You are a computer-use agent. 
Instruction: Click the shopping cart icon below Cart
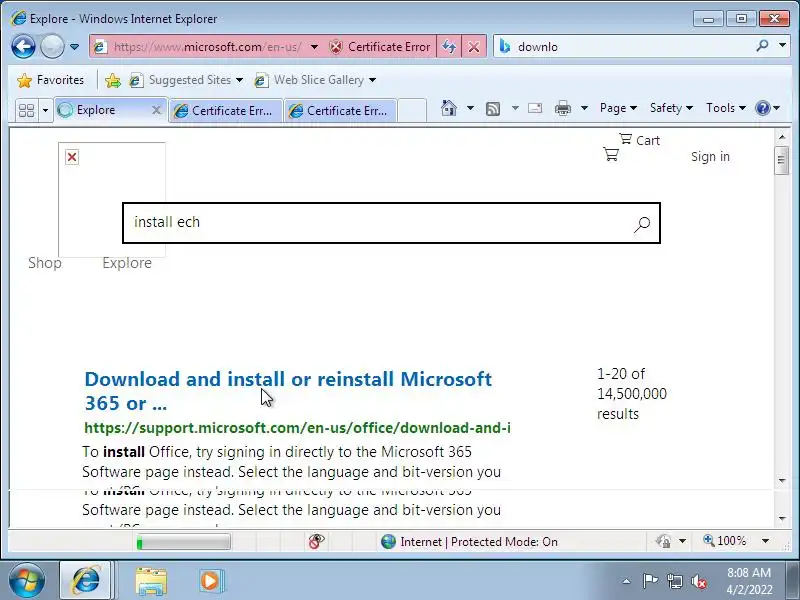point(611,154)
